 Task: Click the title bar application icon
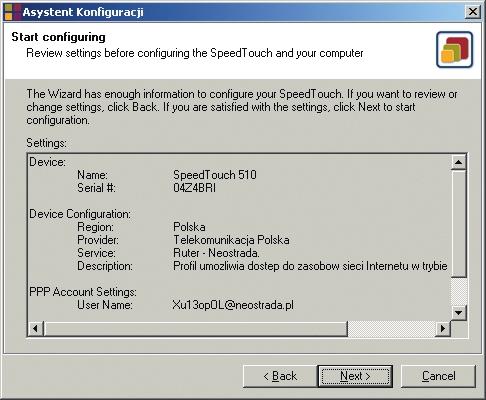pos(12,12)
